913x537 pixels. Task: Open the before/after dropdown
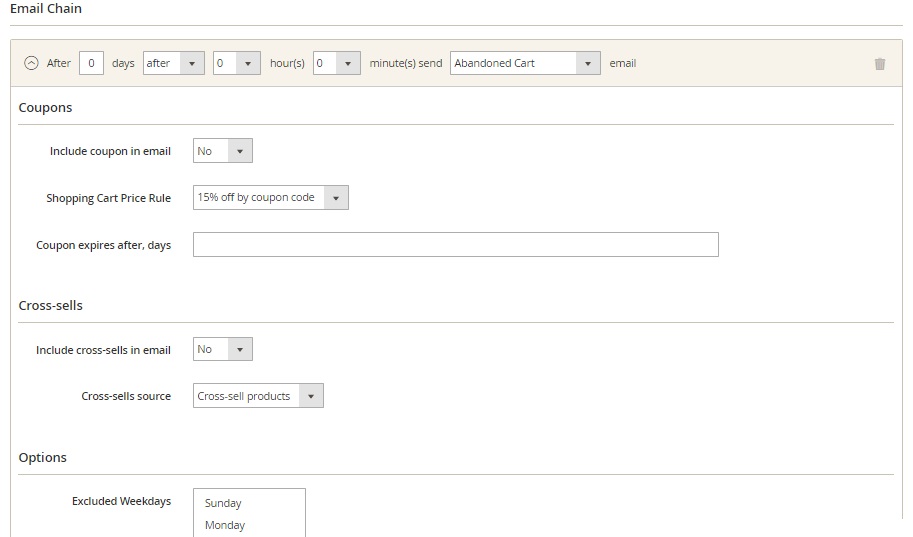click(174, 63)
